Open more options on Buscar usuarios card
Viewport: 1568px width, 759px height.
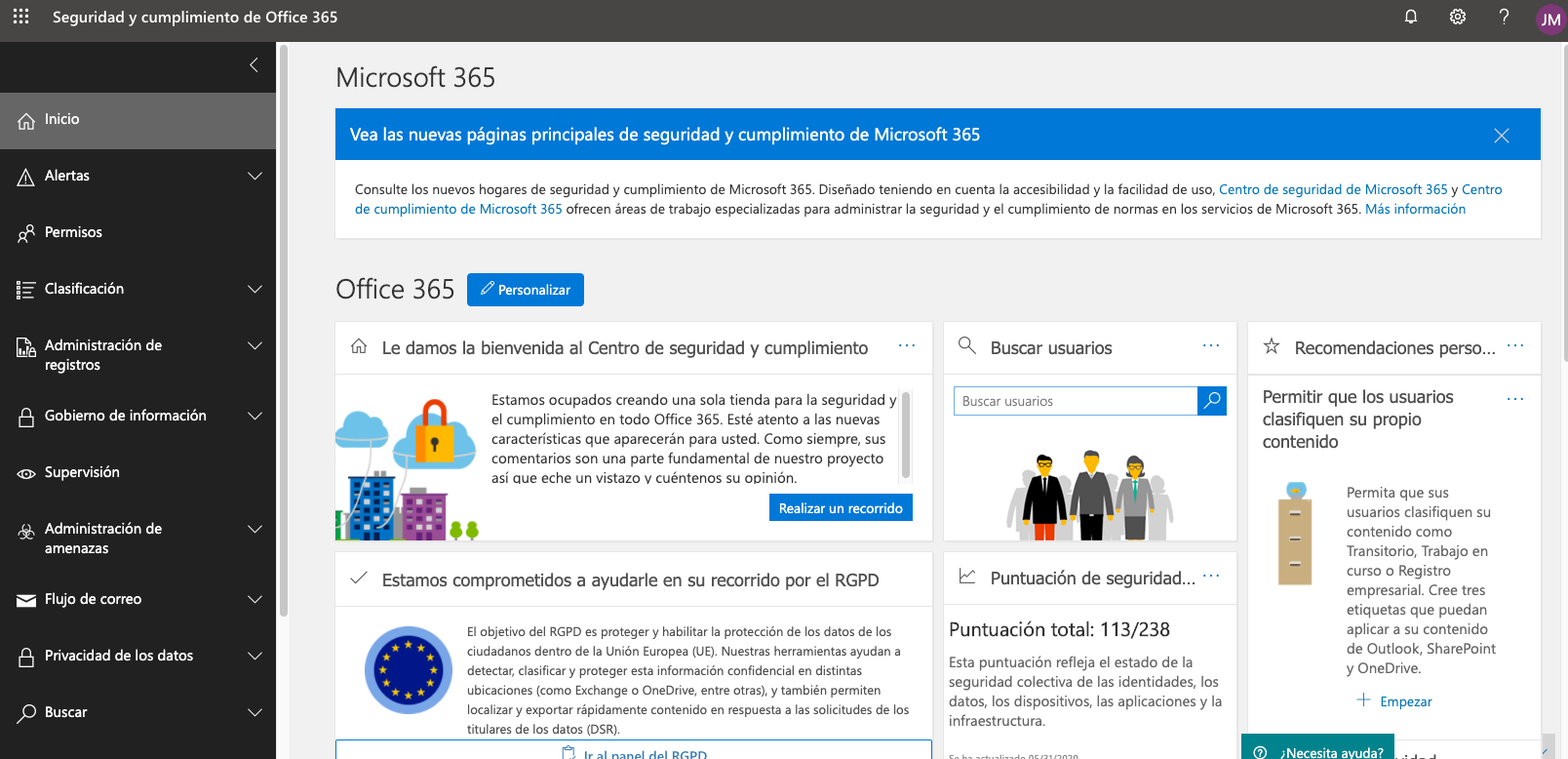point(1210,346)
